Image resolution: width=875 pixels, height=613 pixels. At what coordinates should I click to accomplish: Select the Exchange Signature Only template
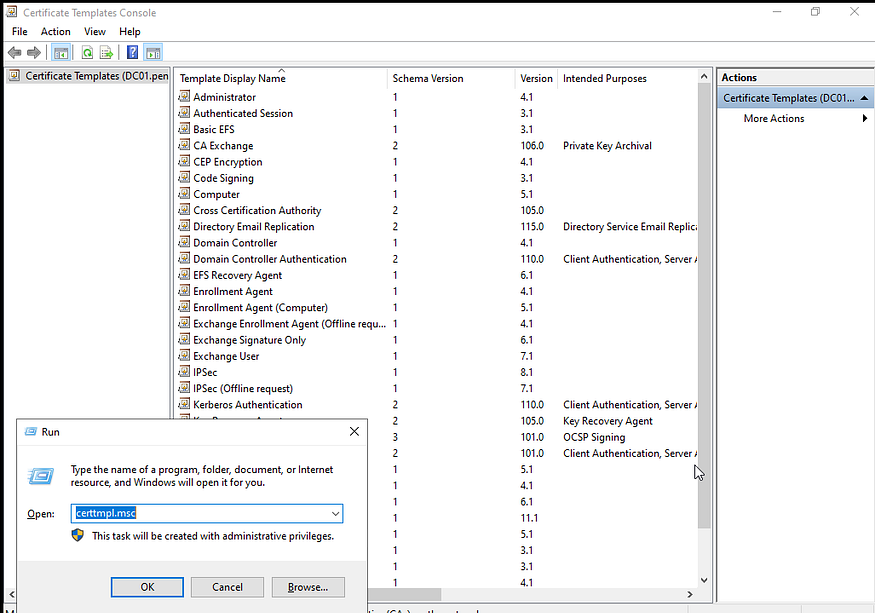[249, 340]
